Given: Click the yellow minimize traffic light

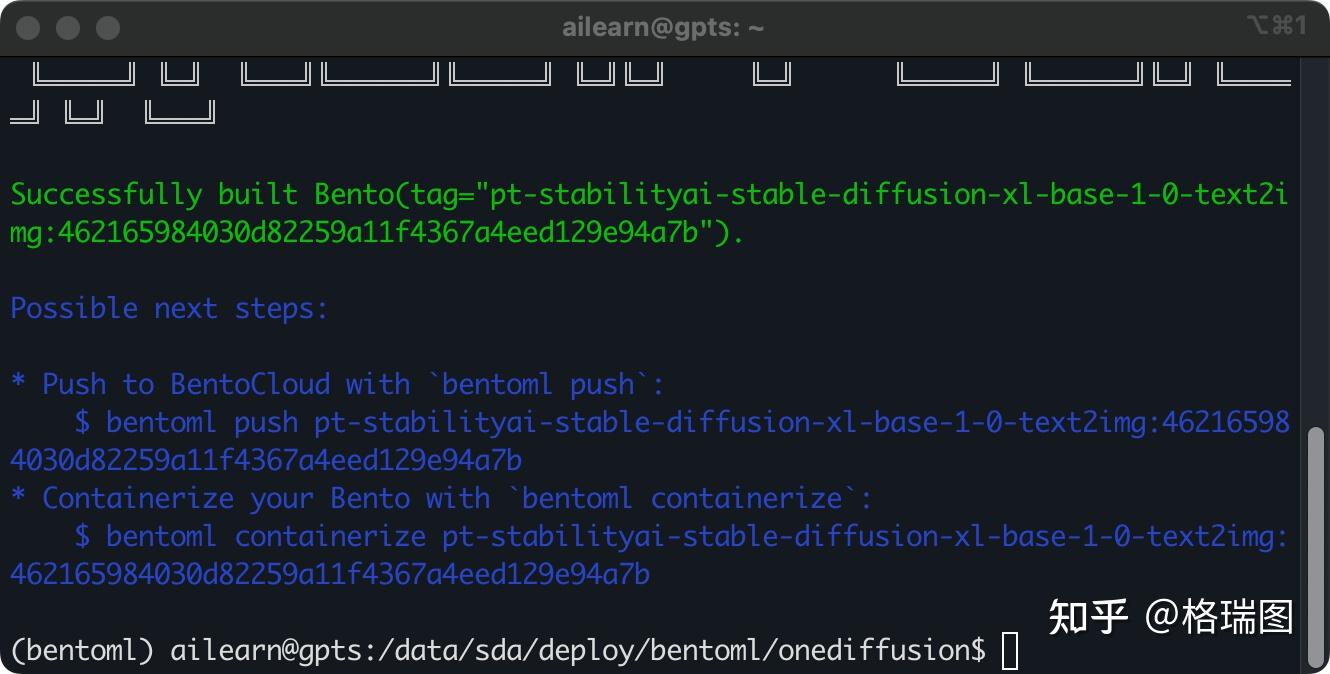Looking at the screenshot, I should pos(67,27).
